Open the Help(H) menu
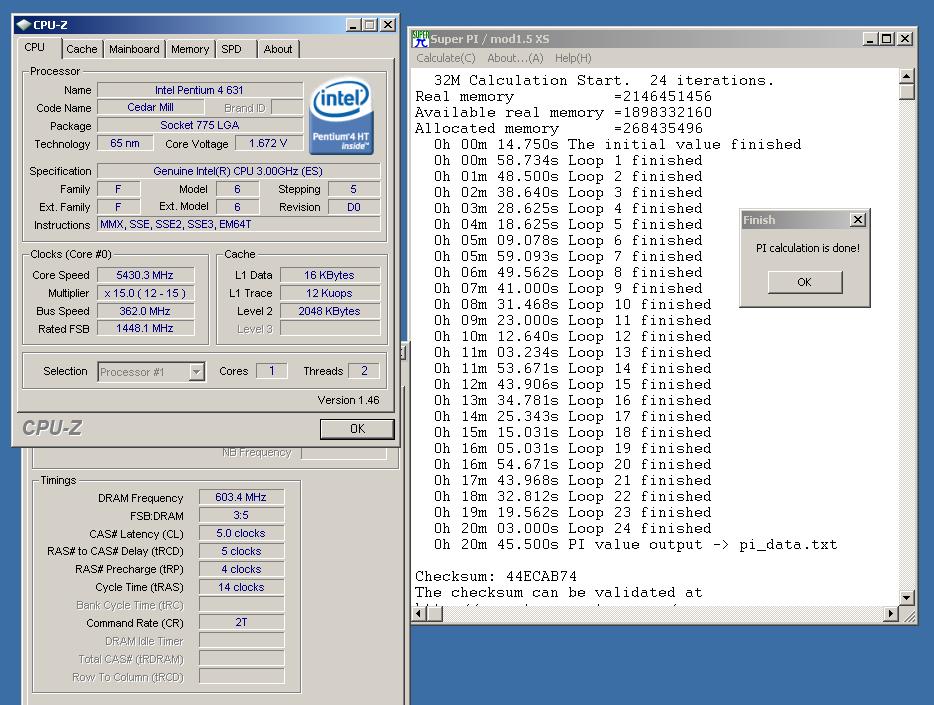 point(573,58)
